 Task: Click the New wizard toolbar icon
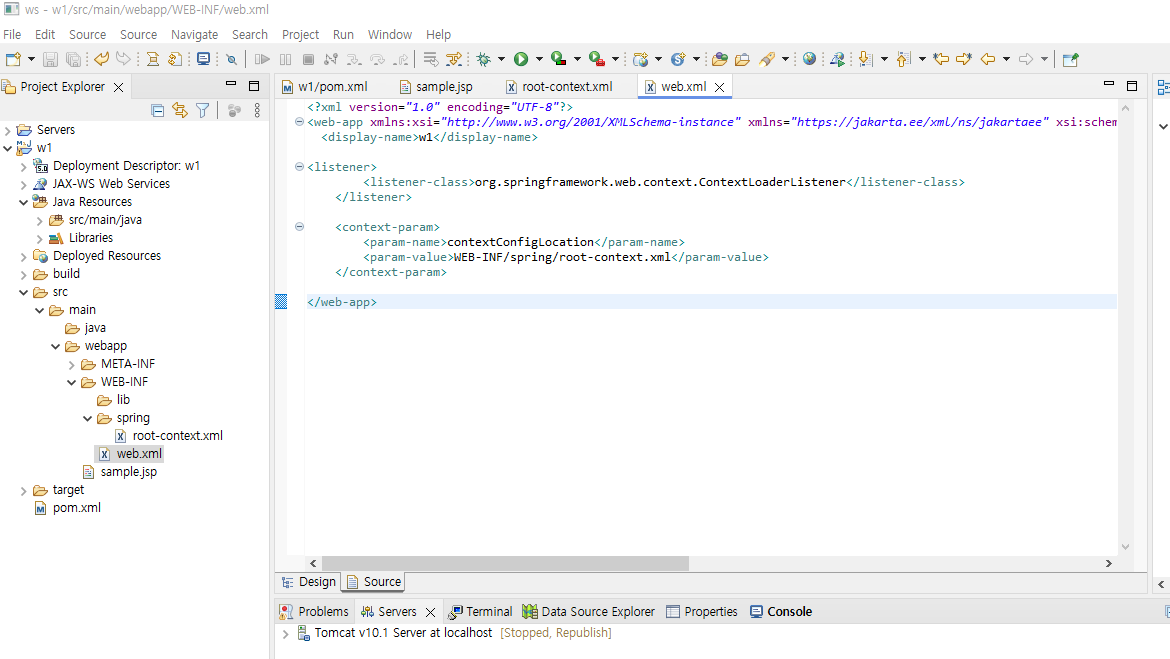[x=13, y=60]
